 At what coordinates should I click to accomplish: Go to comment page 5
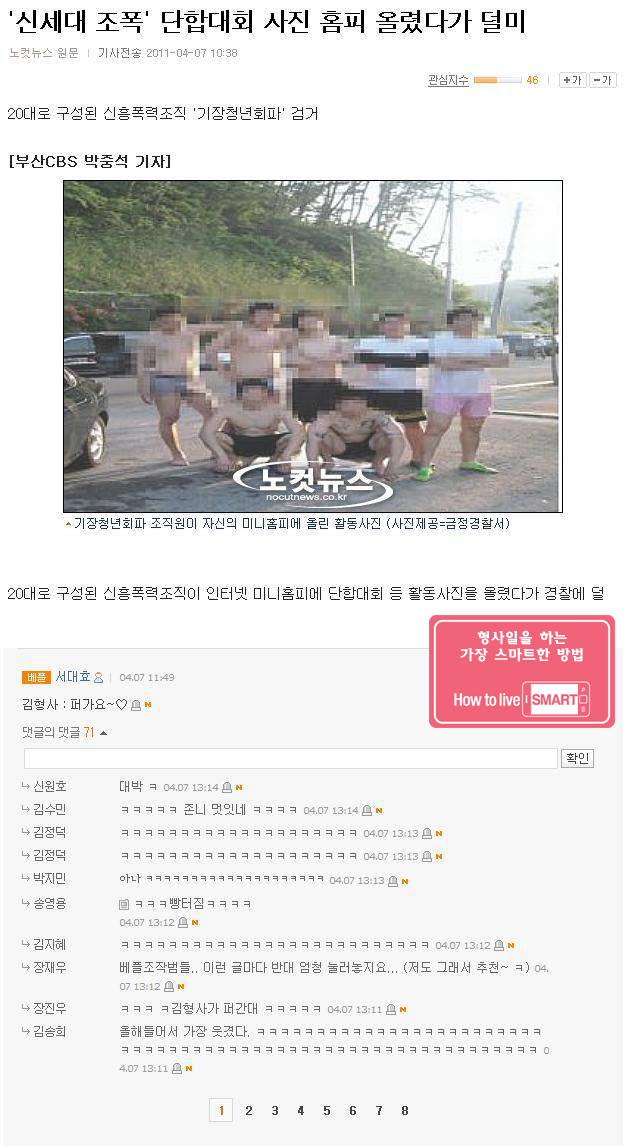click(x=326, y=1111)
